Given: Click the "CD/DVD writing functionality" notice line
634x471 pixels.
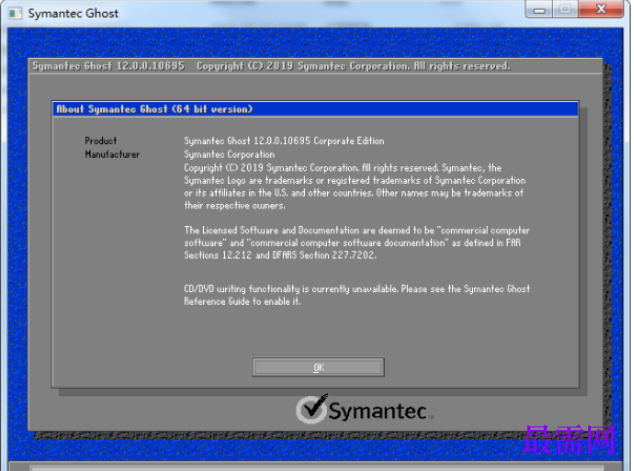Looking at the screenshot, I should pyautogui.click(x=357, y=289).
